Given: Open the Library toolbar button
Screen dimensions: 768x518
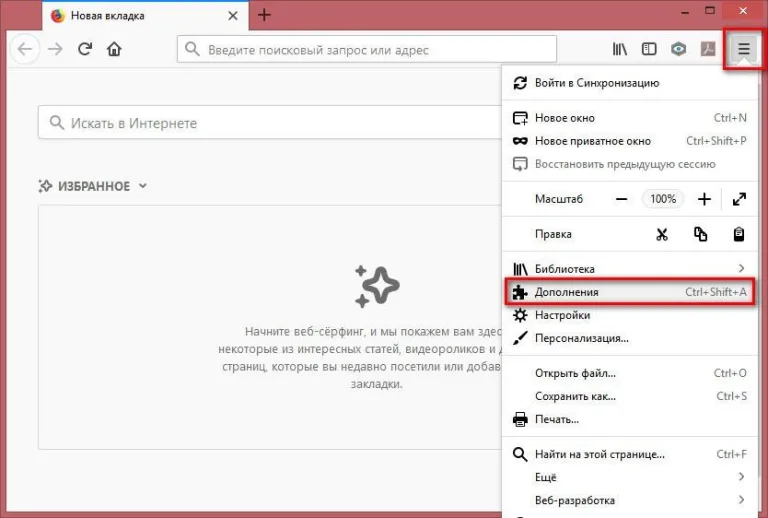Looking at the screenshot, I should tap(620, 48).
